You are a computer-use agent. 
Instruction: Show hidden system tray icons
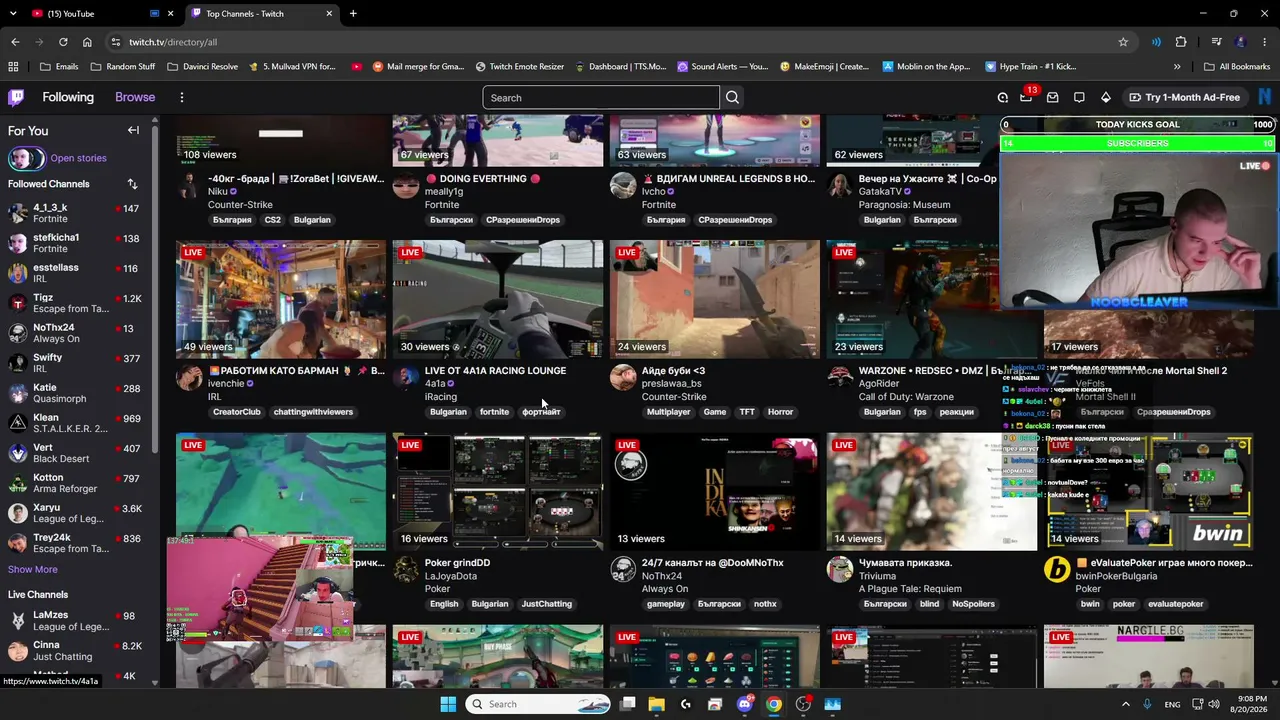[1125, 704]
